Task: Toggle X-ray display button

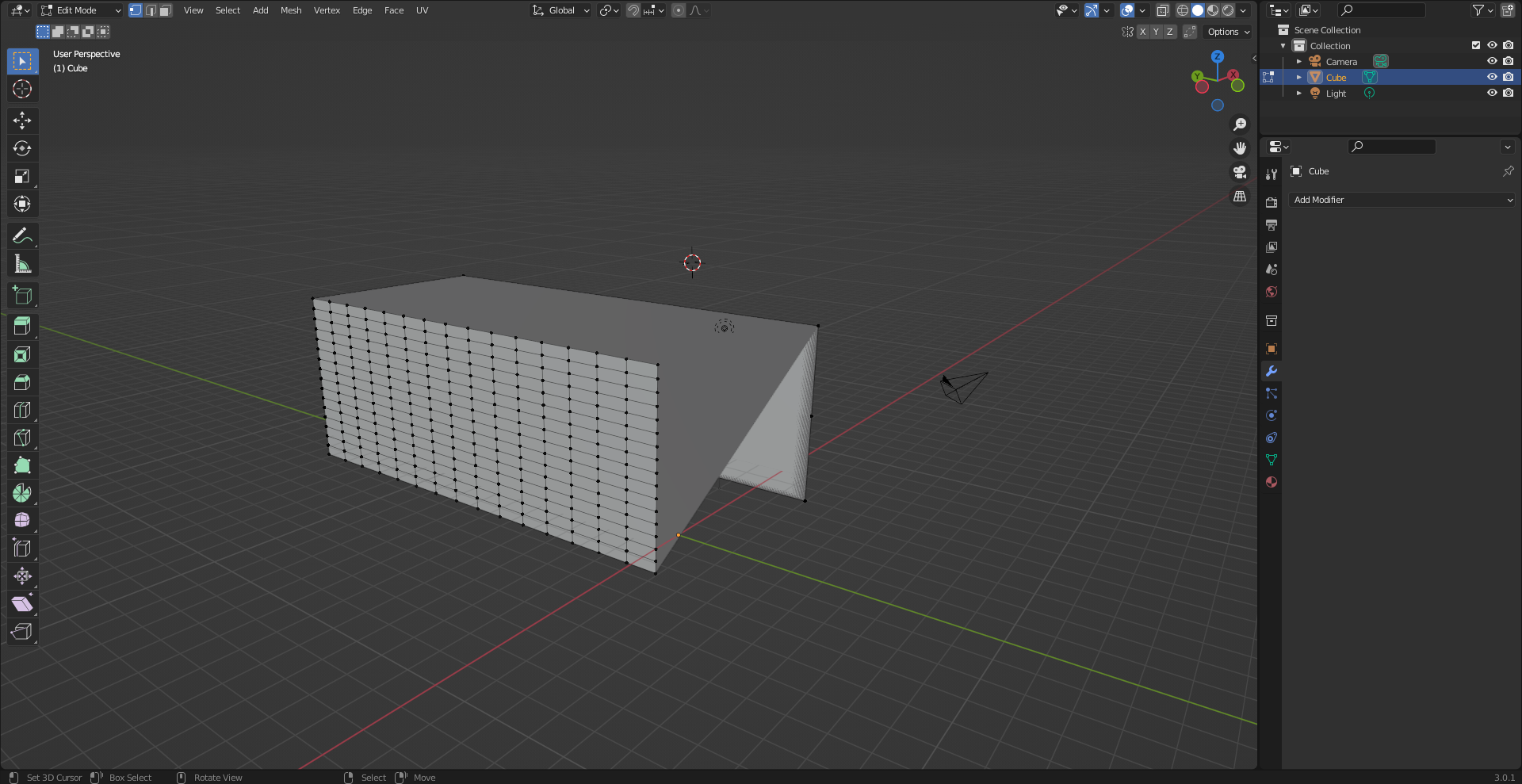Action: coord(1162,10)
